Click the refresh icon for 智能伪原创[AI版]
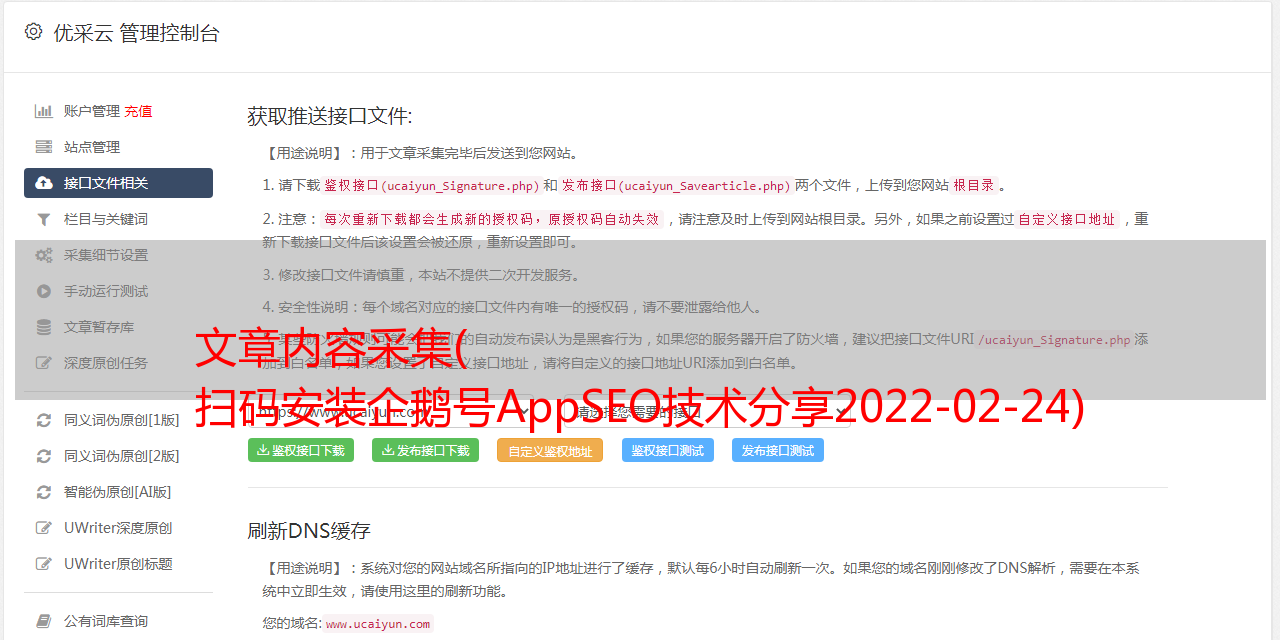Screen dimensions: 1280x640 (x=44, y=492)
